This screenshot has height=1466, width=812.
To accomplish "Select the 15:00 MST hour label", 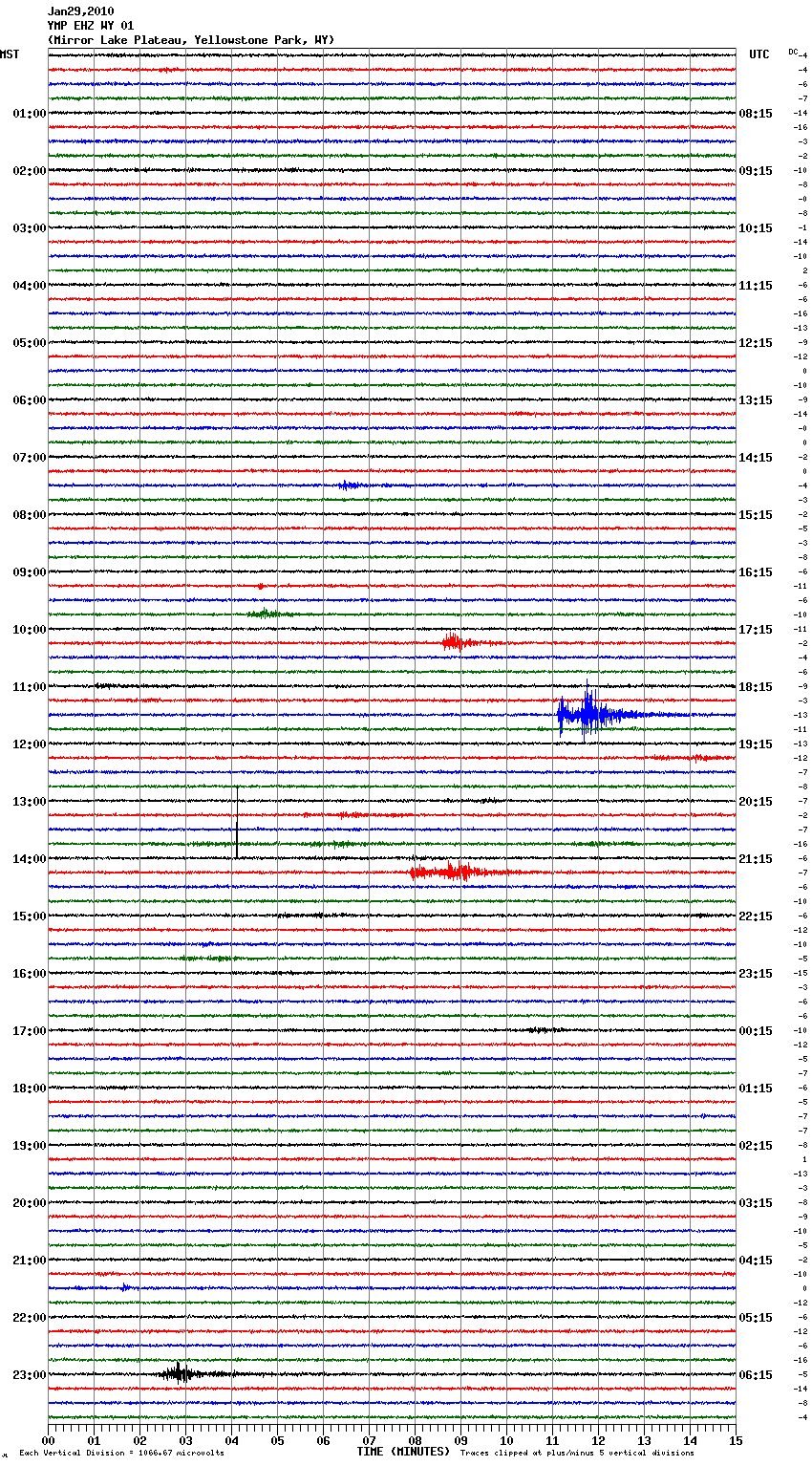I will [x=30, y=916].
